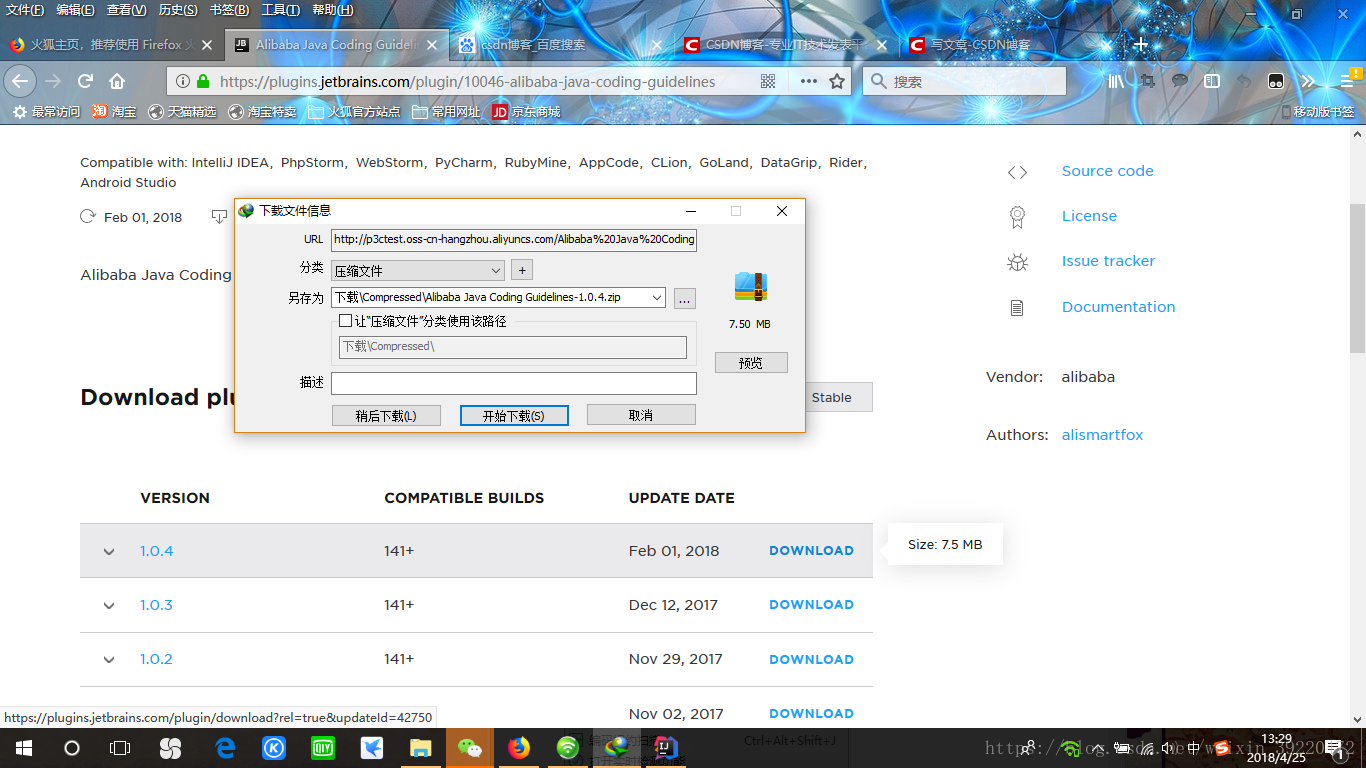The image size is (1366, 768).
Task: Open File Explorer from the taskbar
Action: pos(420,748)
